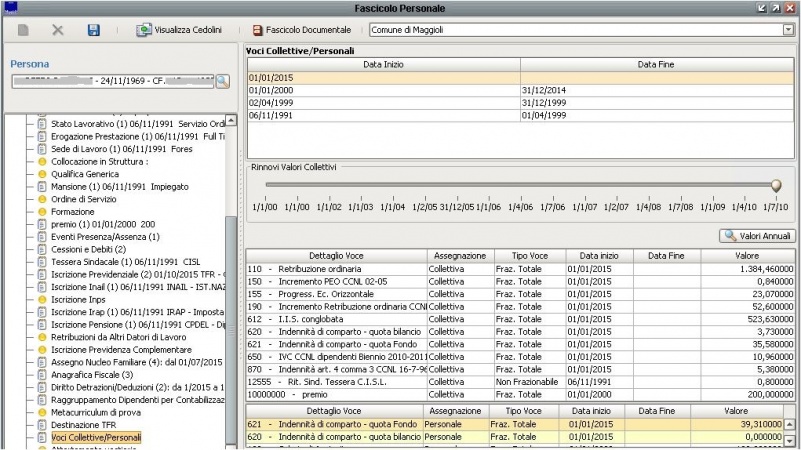The image size is (801, 450).
Task: Open the Comune di Maggioli dropdown
Action: pos(788,30)
